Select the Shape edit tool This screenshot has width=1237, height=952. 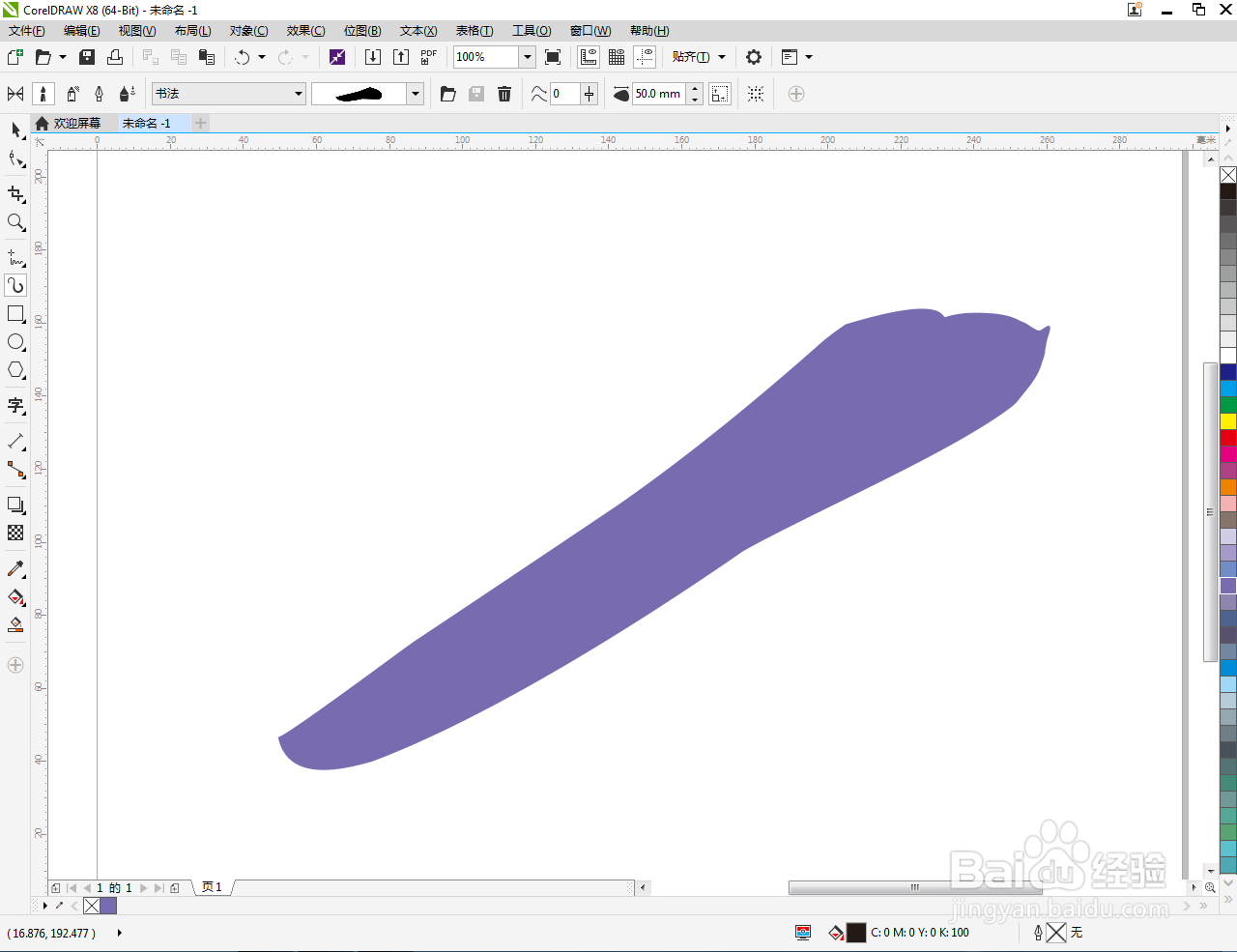(15, 159)
